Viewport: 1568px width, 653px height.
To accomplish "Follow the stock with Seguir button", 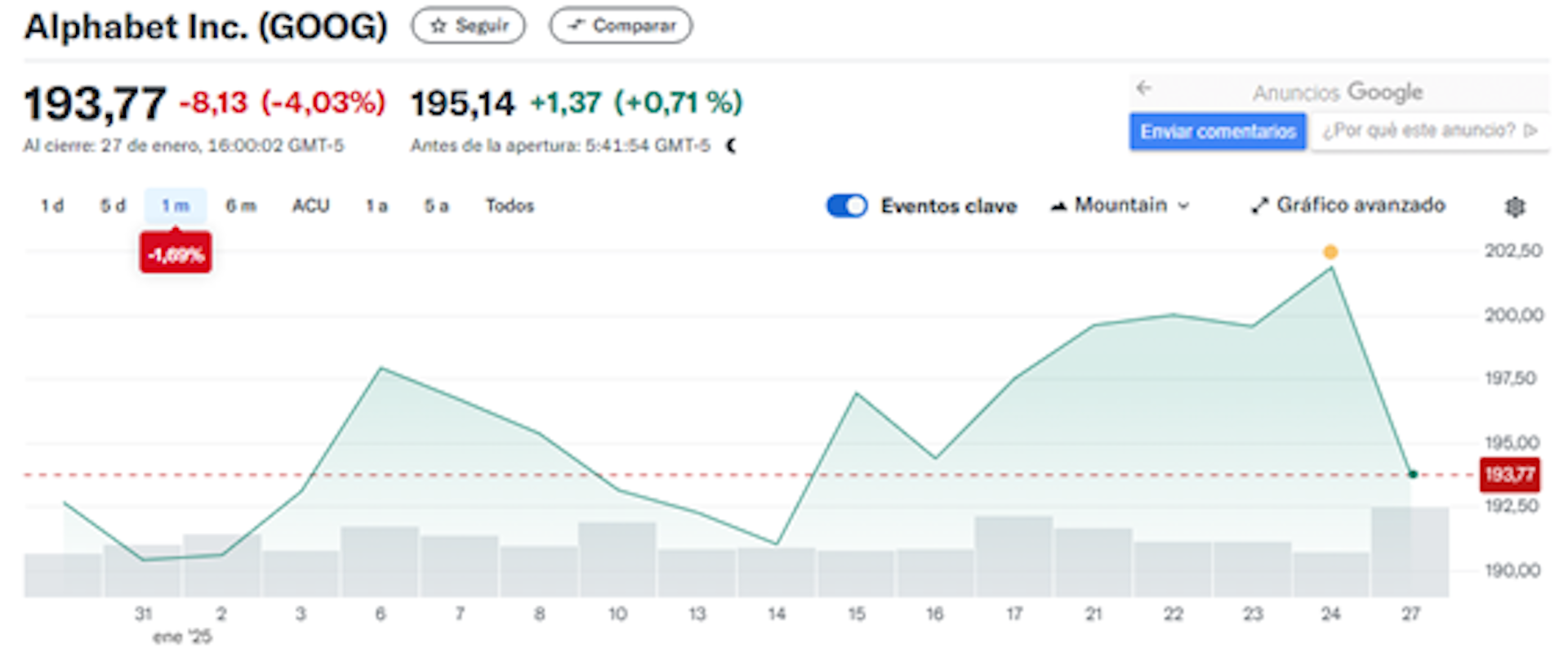I will coord(468,25).
